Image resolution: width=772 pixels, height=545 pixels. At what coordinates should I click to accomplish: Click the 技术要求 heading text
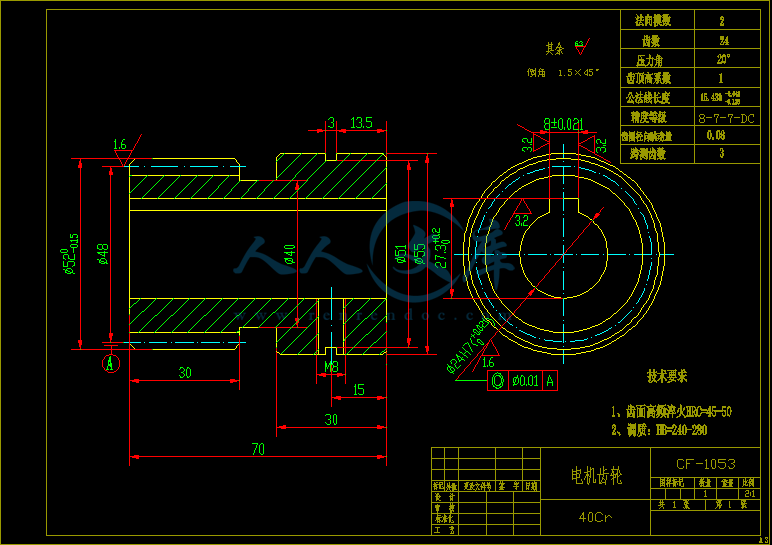(x=668, y=376)
